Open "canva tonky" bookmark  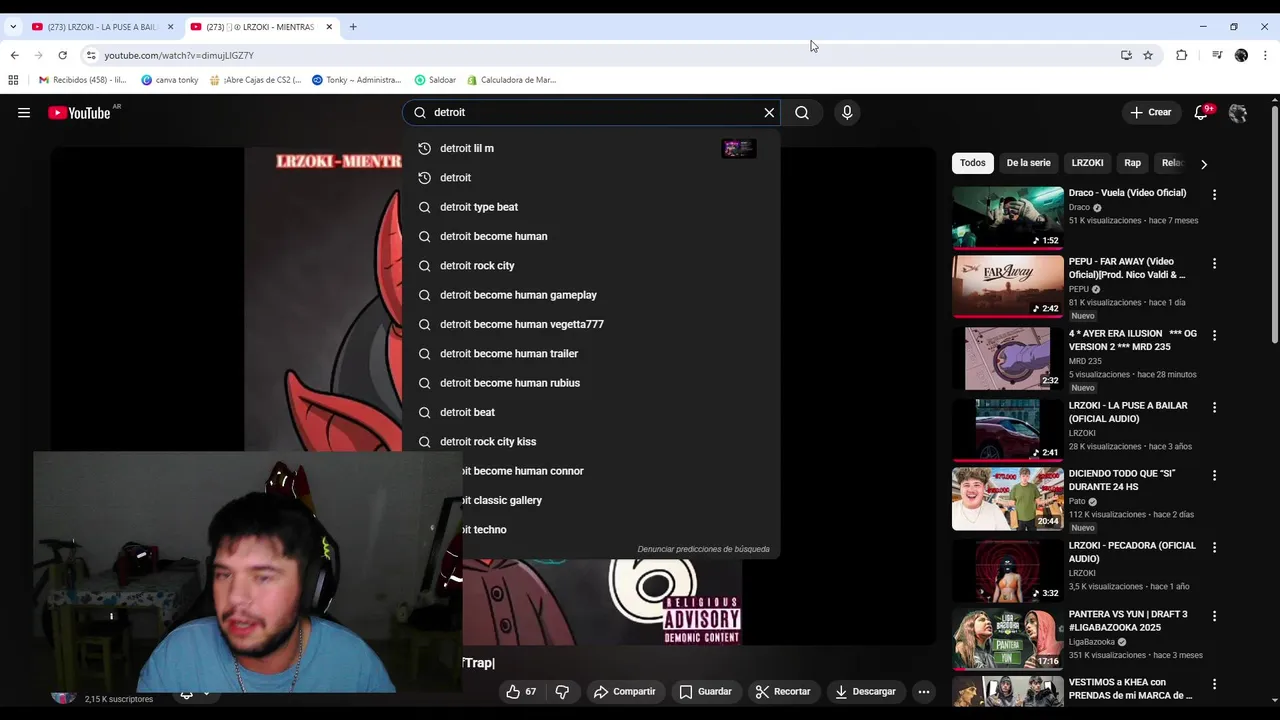point(170,80)
